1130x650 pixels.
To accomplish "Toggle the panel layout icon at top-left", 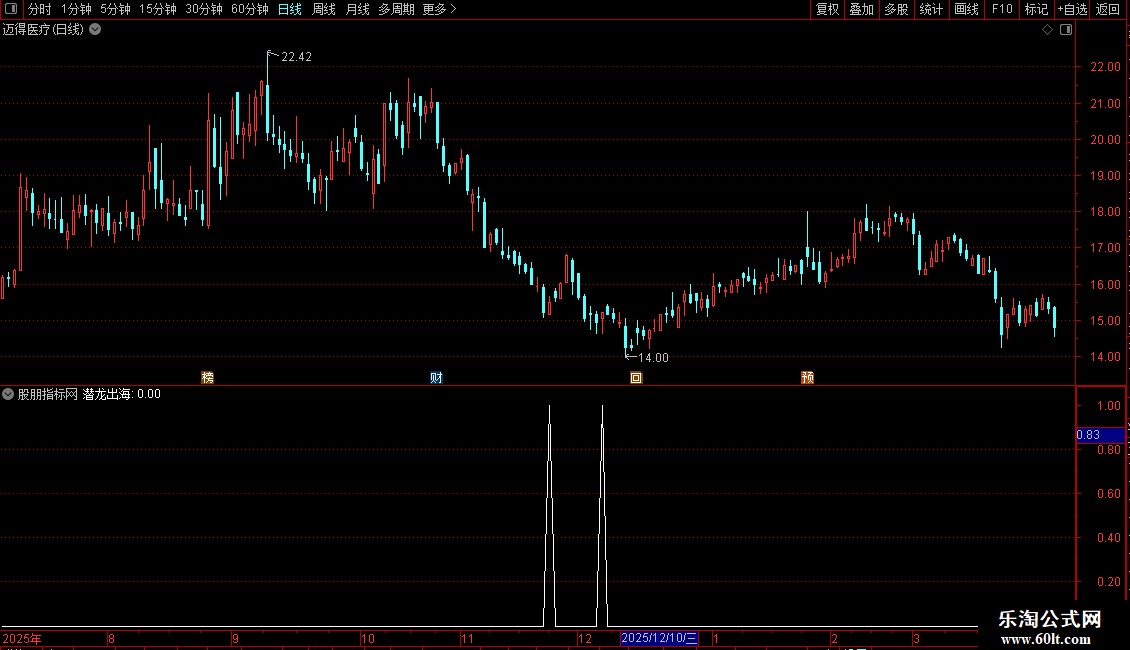I will pyautogui.click(x=10, y=9).
